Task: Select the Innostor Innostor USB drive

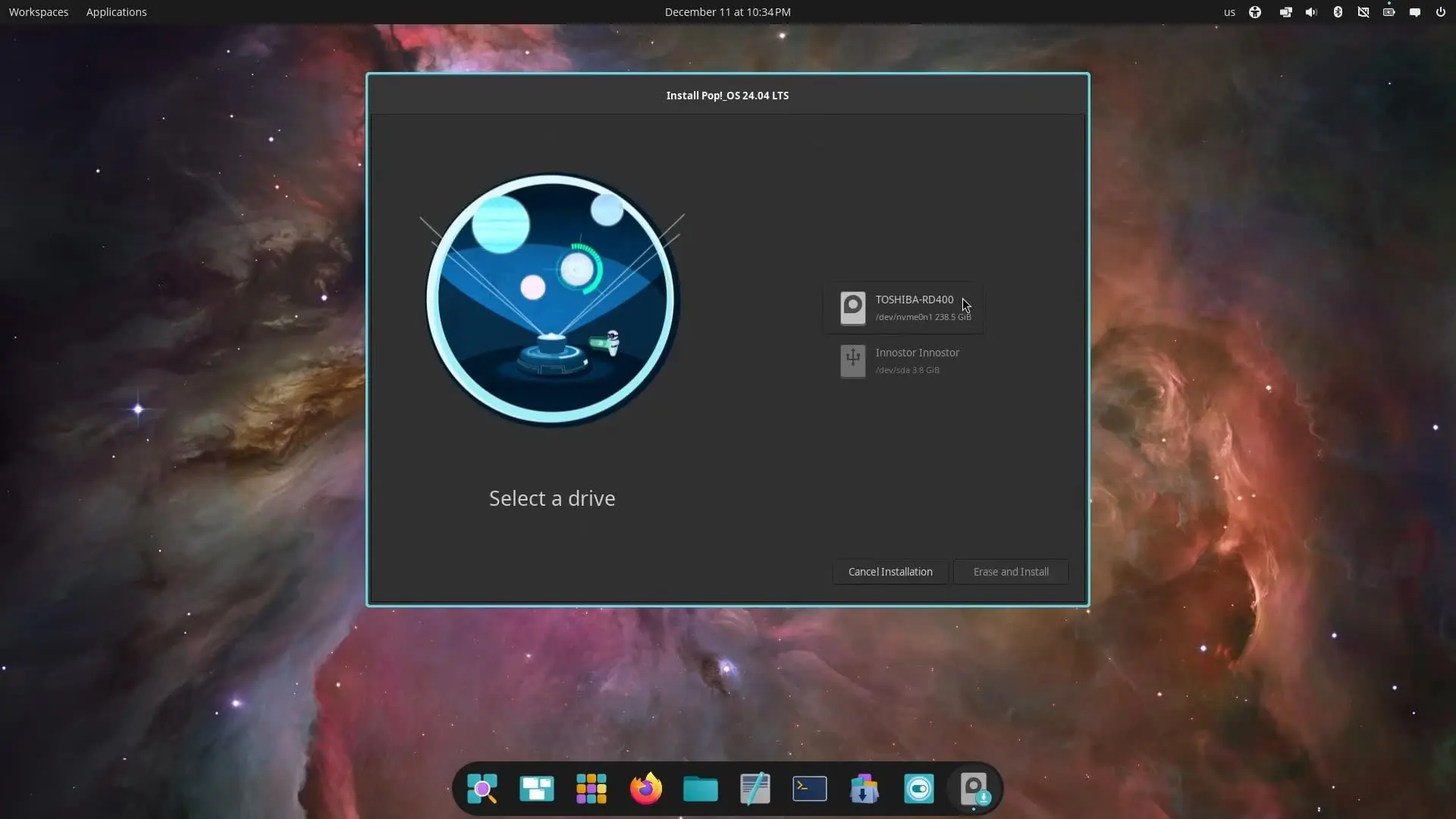Action: [903, 361]
